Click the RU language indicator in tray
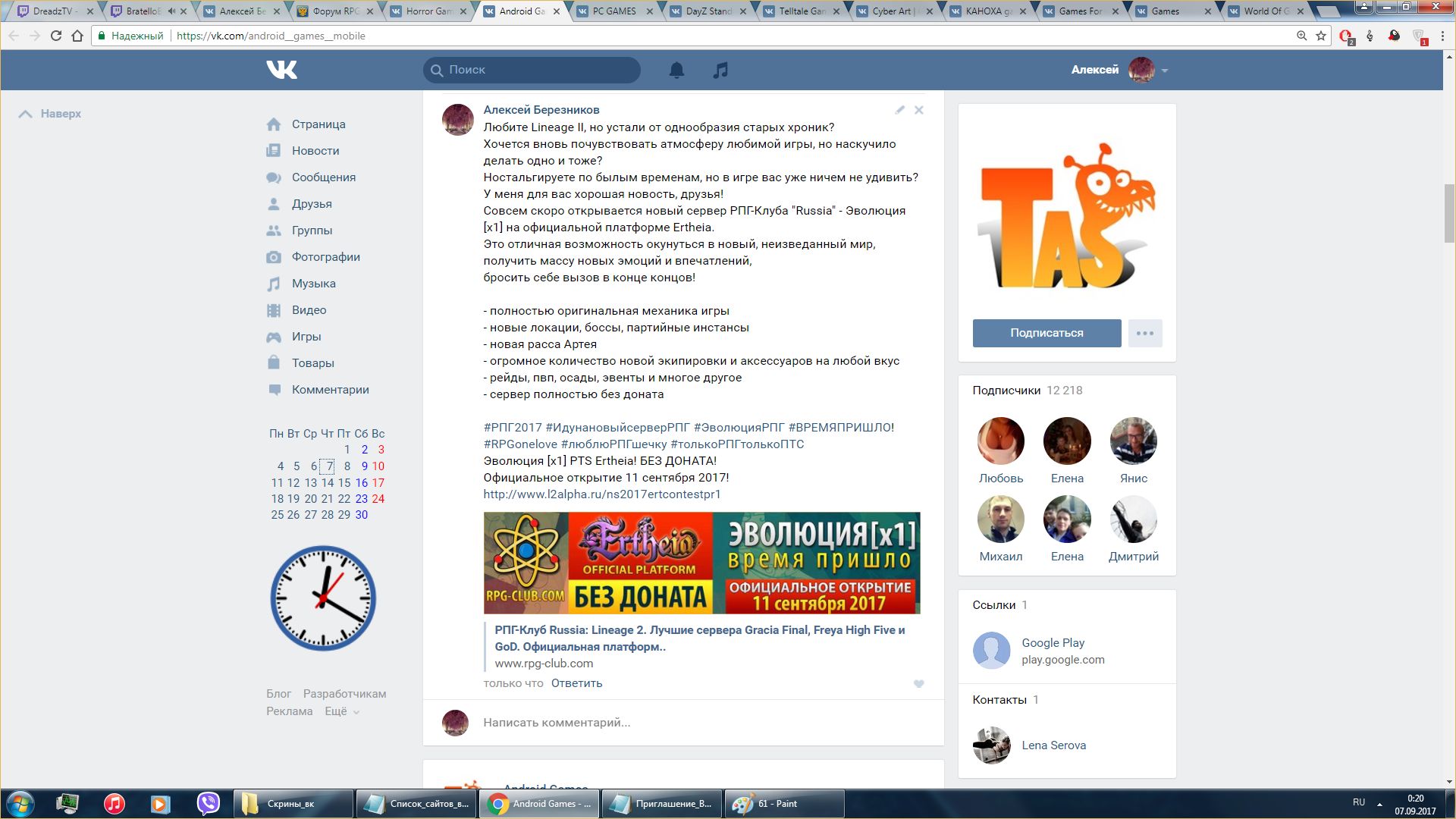 tap(1358, 802)
